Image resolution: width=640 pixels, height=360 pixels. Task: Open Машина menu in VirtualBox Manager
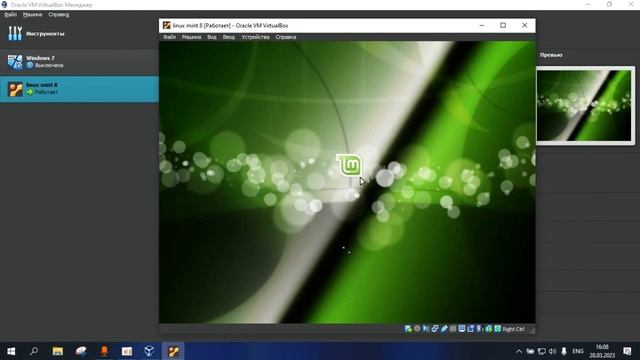pos(32,15)
